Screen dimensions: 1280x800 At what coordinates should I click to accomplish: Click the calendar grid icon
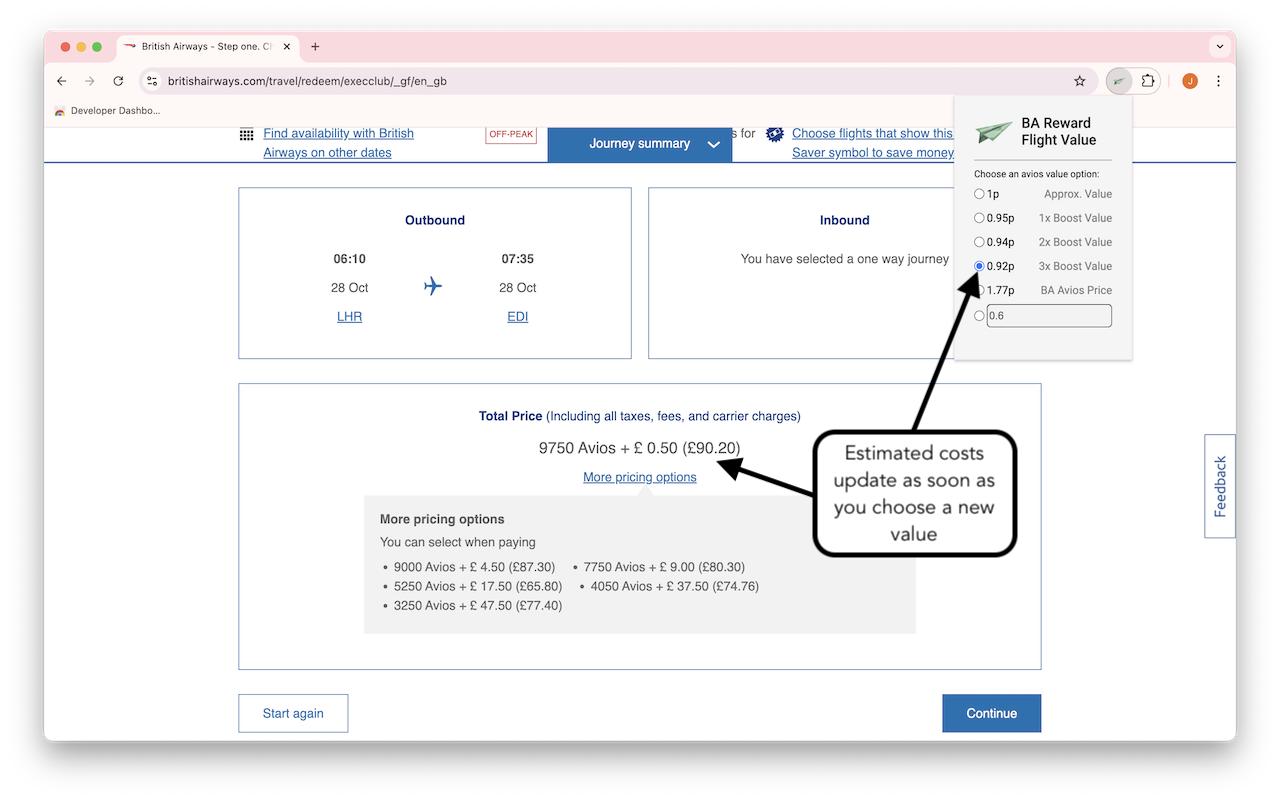tap(247, 134)
